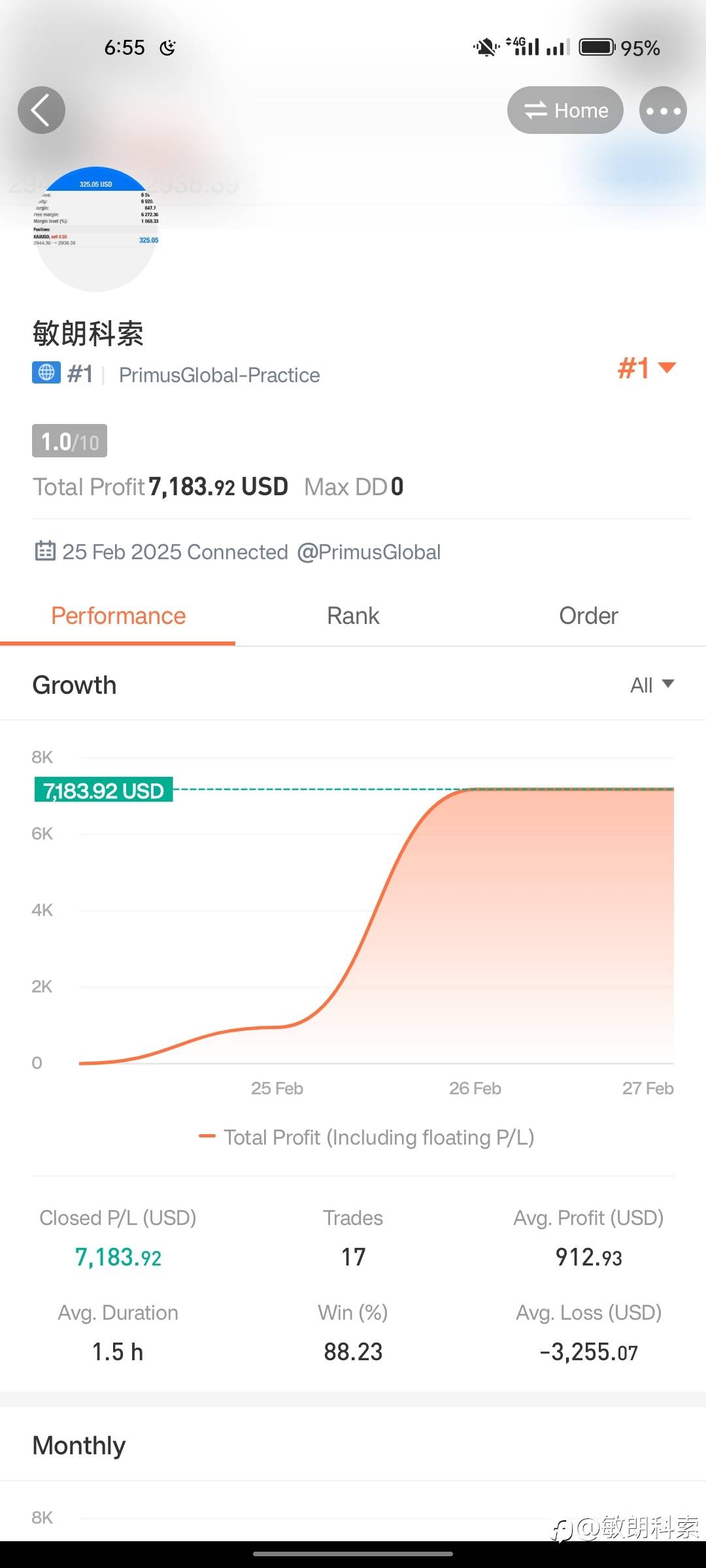Tap the calendar icon before connected date
Viewport: 706px width, 1568px height.
44,551
